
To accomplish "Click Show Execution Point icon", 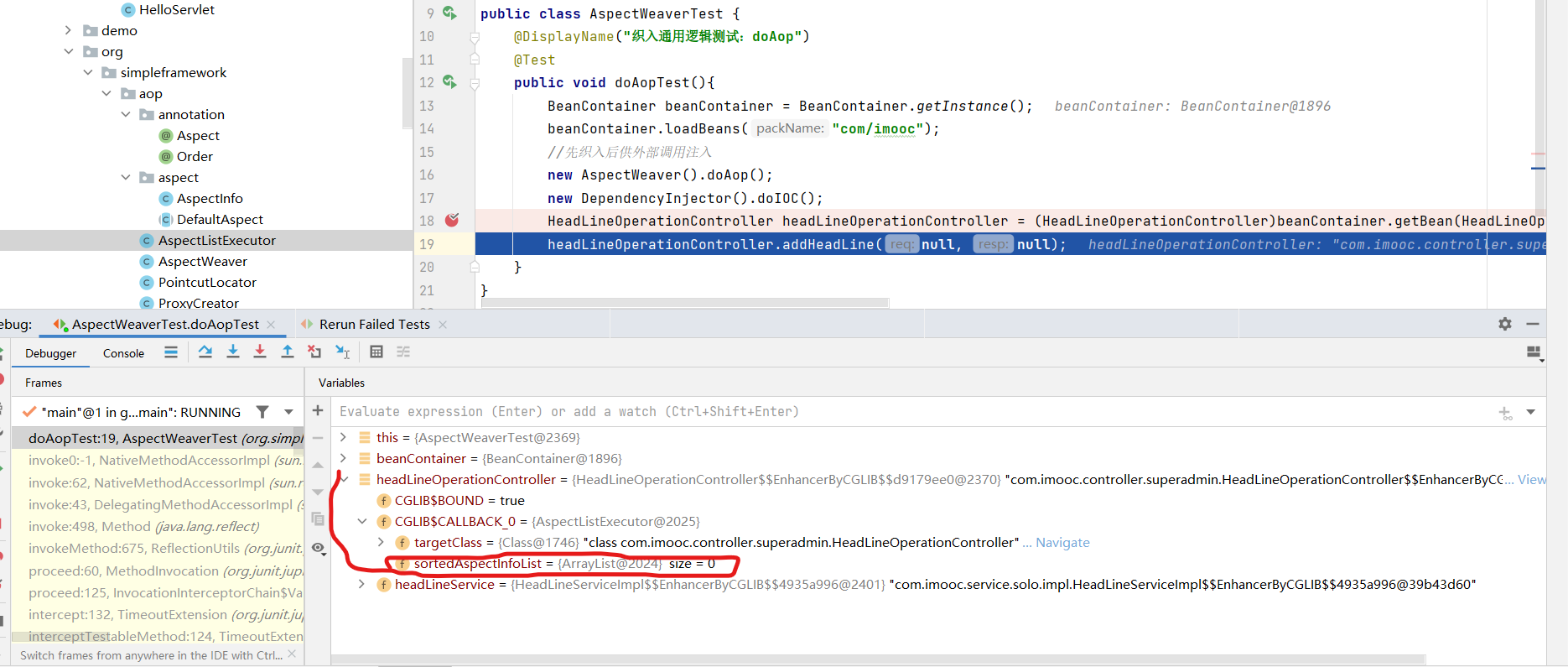I will point(171,352).
